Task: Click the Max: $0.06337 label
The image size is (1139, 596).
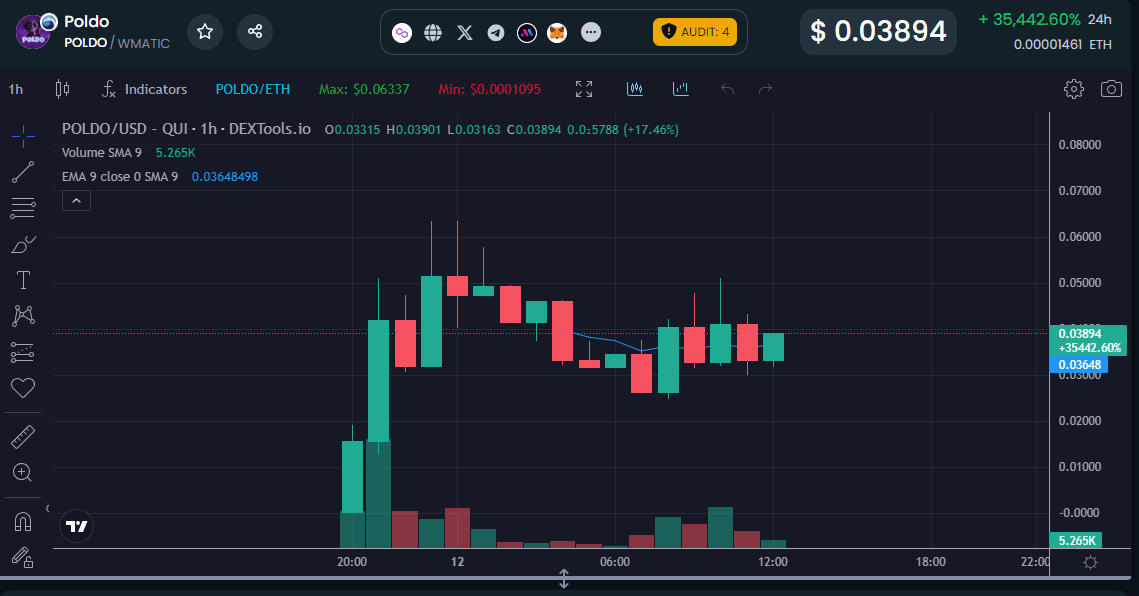Action: coord(364,89)
